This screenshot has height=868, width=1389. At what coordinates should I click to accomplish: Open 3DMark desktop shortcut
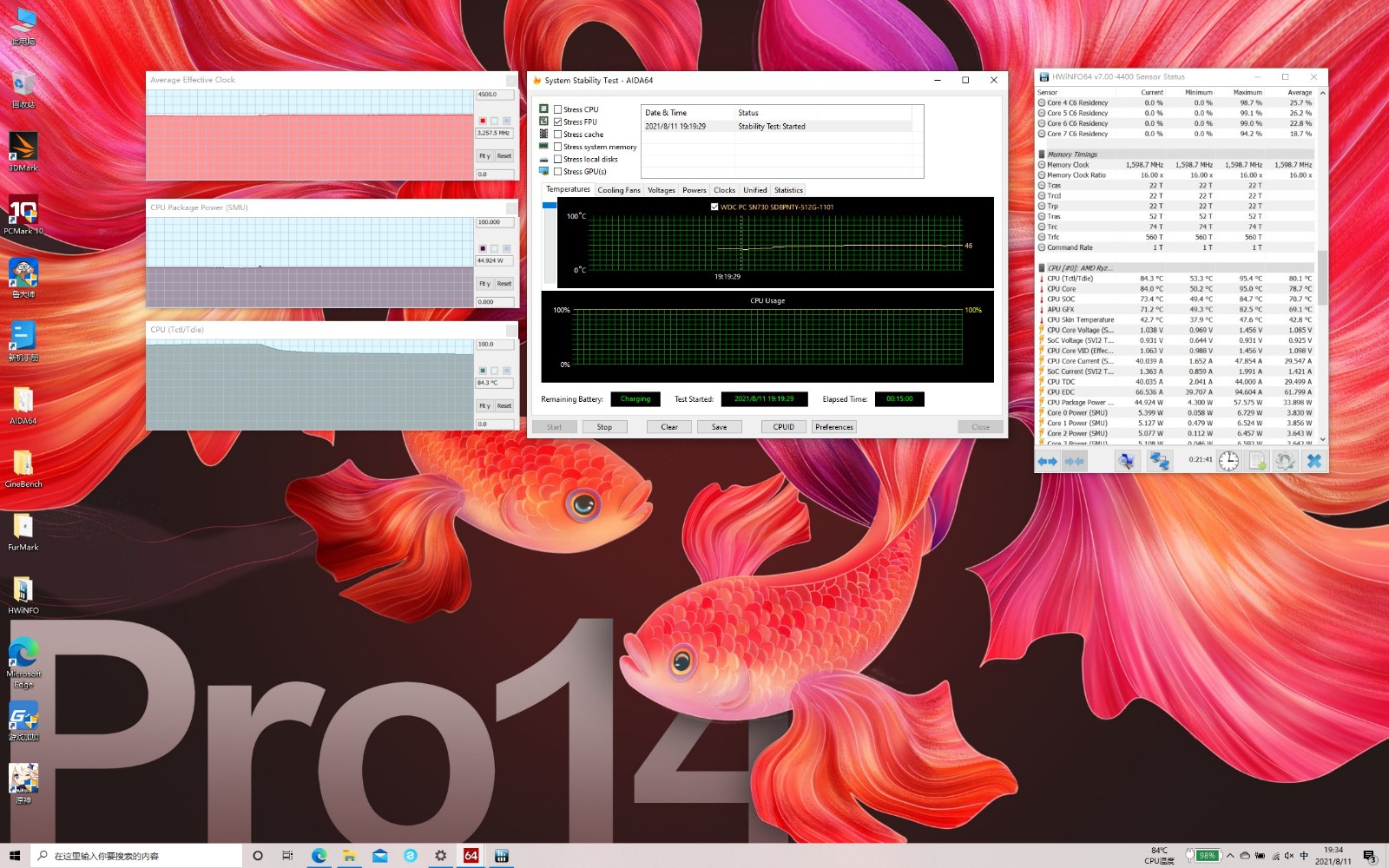[x=23, y=151]
